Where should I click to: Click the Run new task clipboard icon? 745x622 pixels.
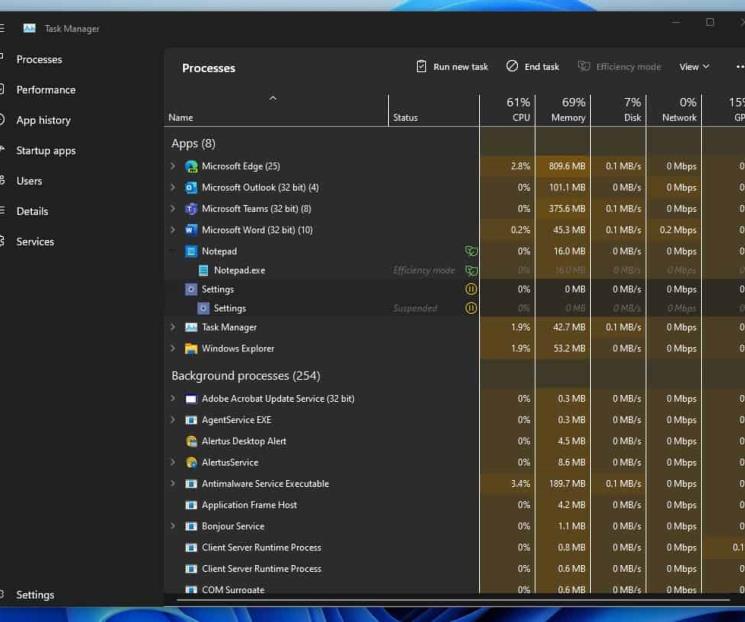(x=421, y=67)
